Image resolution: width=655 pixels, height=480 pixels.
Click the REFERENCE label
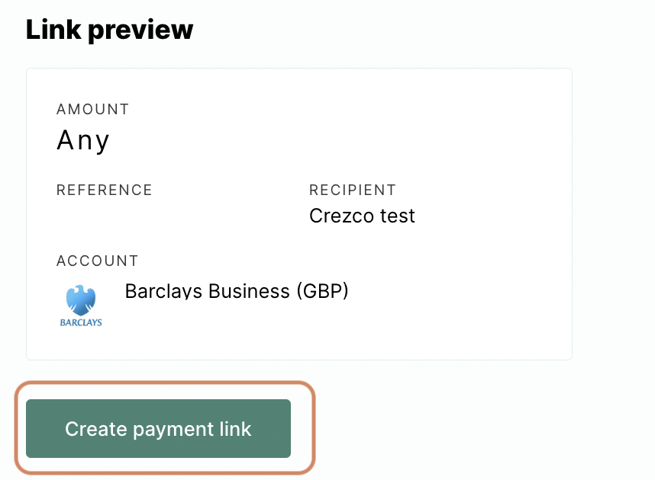click(x=104, y=190)
